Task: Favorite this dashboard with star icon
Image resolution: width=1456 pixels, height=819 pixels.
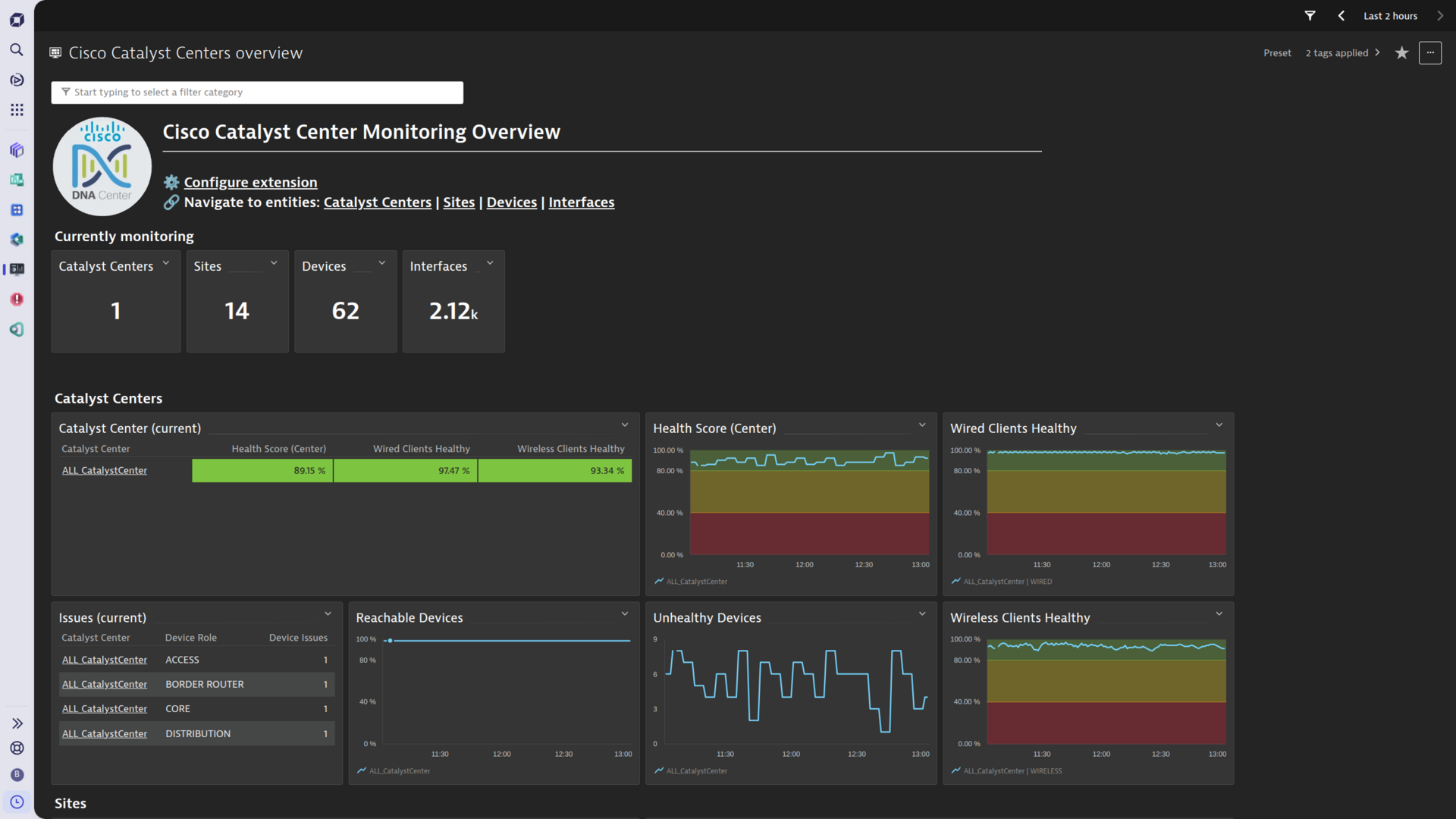Action: pos(1401,53)
